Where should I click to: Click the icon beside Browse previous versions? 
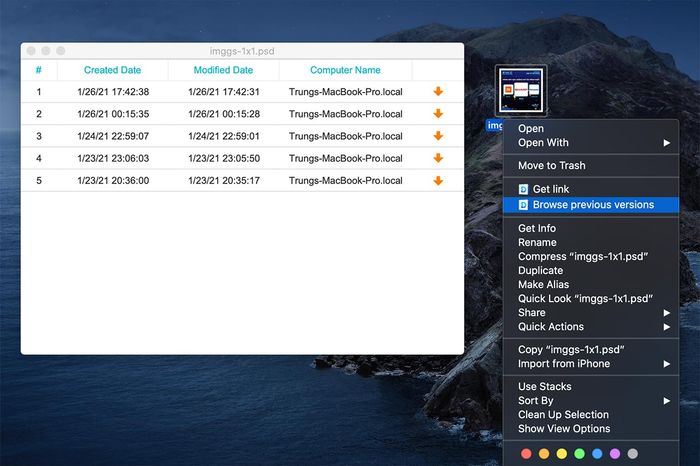click(x=523, y=205)
